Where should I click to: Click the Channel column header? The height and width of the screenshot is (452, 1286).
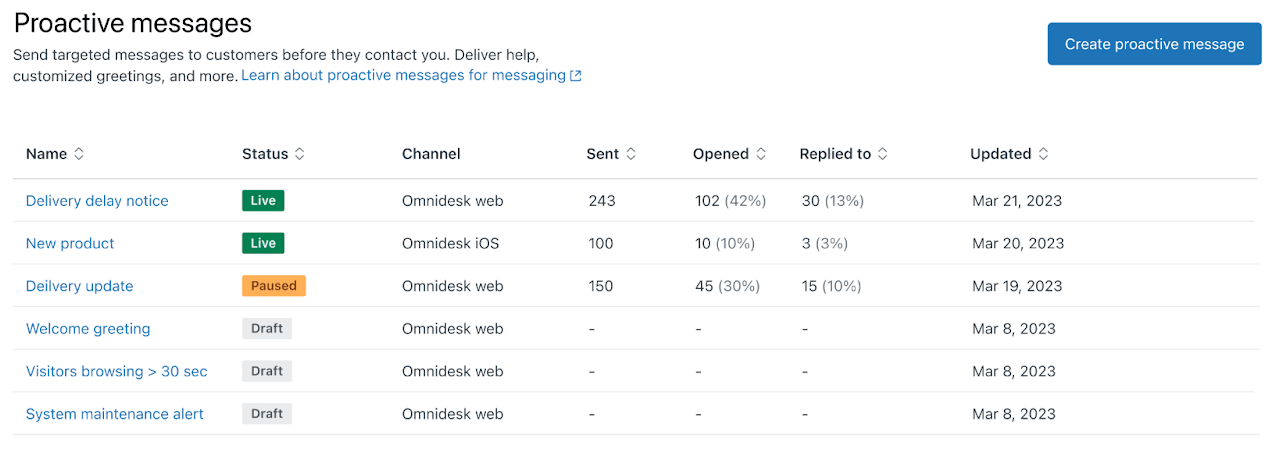[431, 154]
